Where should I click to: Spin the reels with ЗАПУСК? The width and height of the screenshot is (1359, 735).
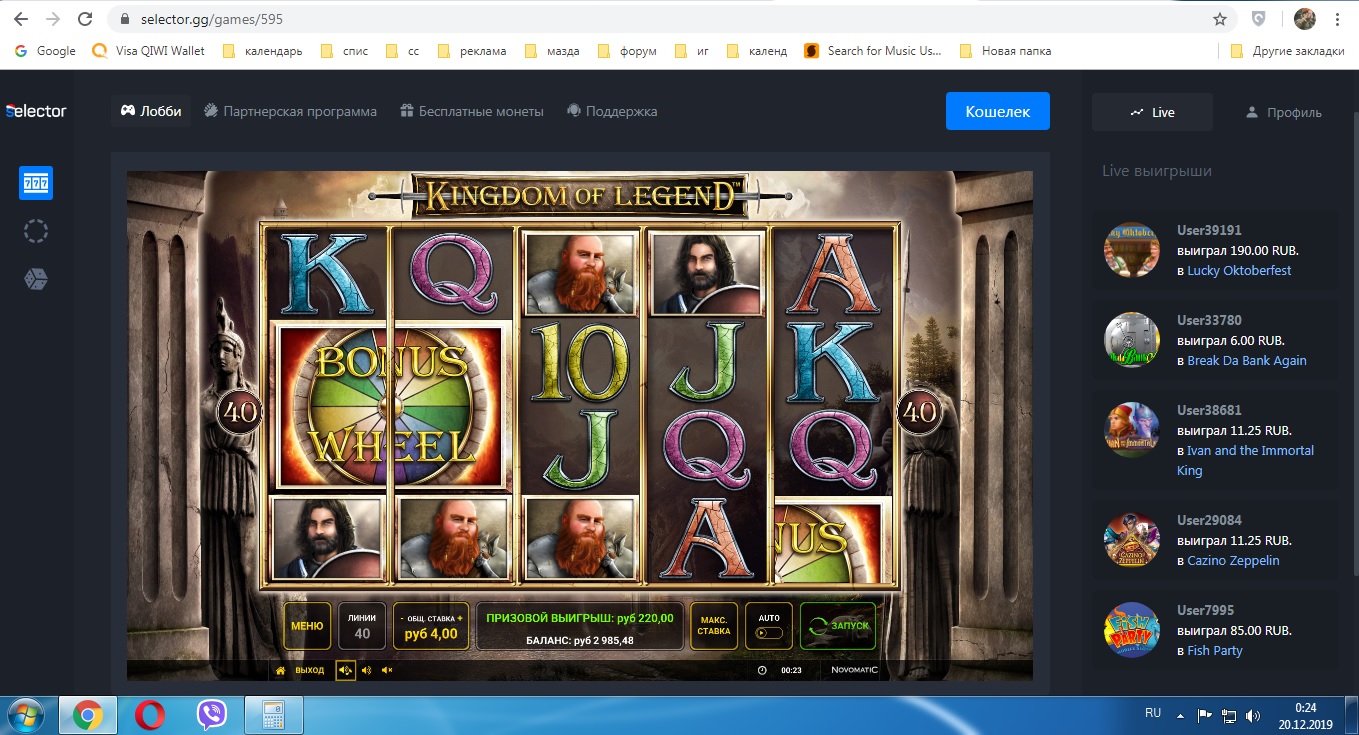(837, 626)
